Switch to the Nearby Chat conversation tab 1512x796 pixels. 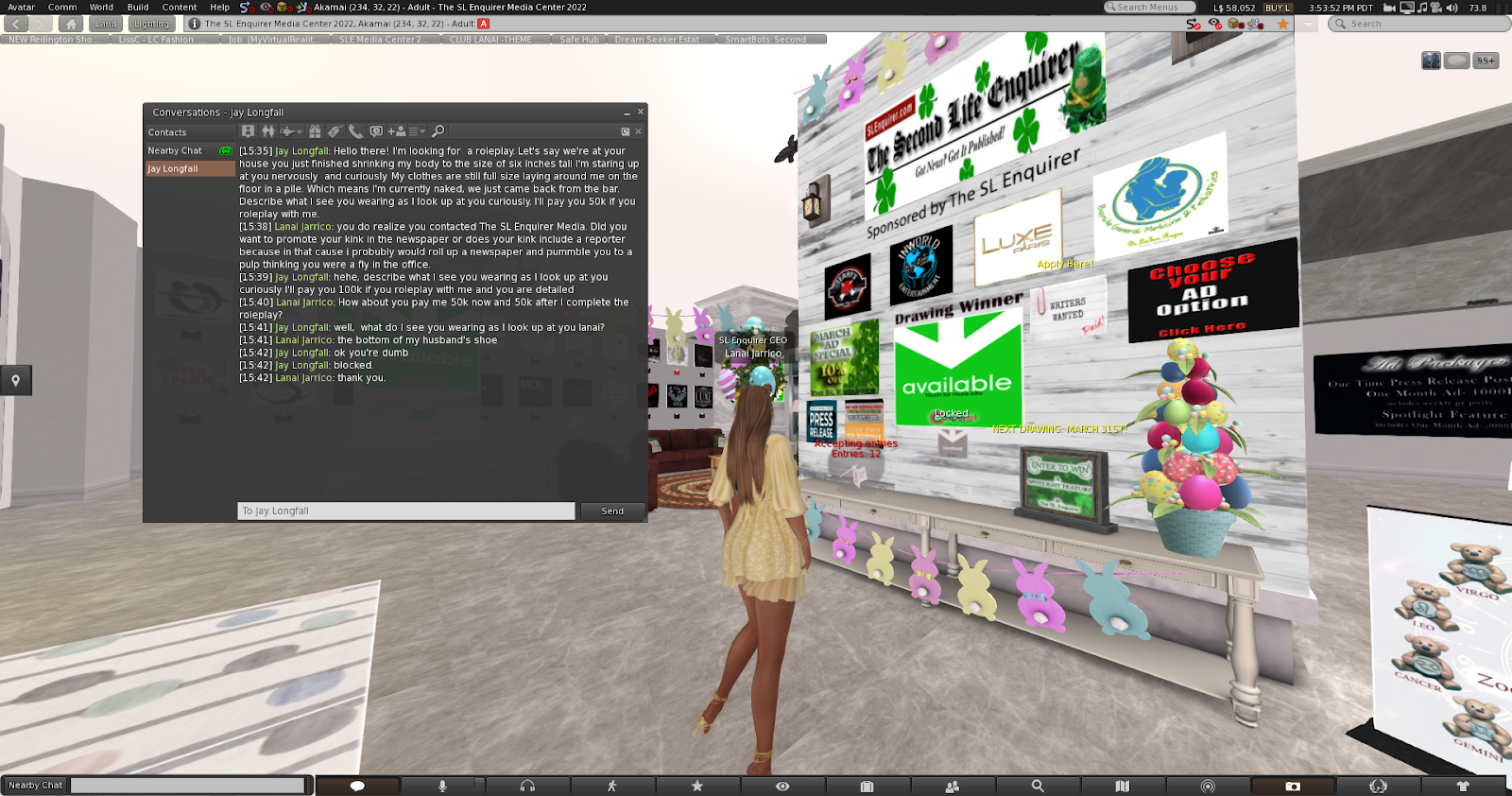(189, 151)
